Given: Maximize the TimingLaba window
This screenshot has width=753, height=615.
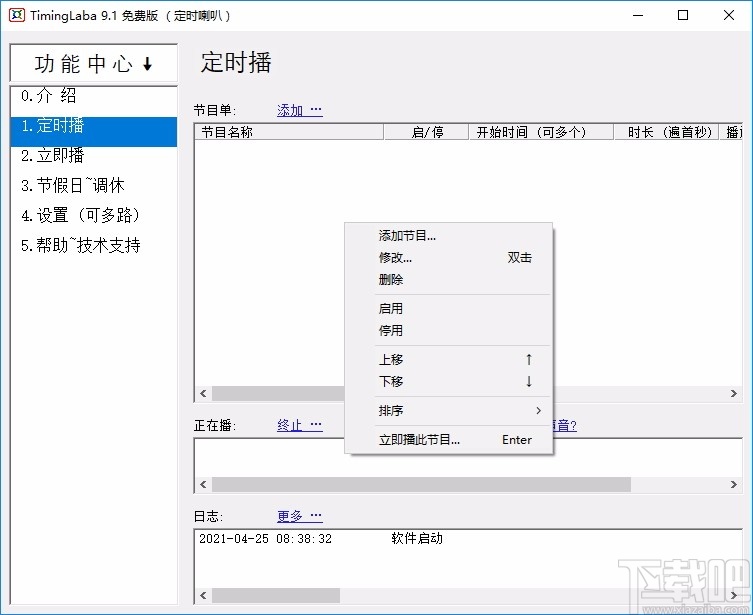Looking at the screenshot, I should click(683, 15).
